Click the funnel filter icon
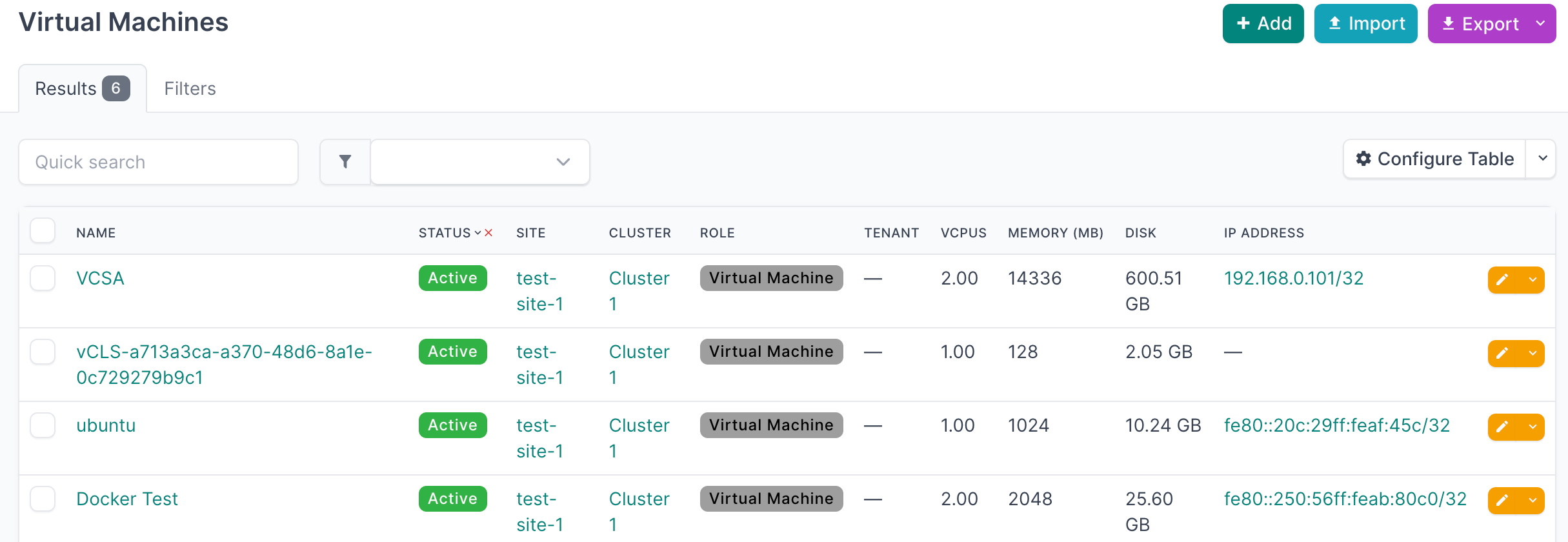This screenshot has width=1568, height=542. coord(345,162)
